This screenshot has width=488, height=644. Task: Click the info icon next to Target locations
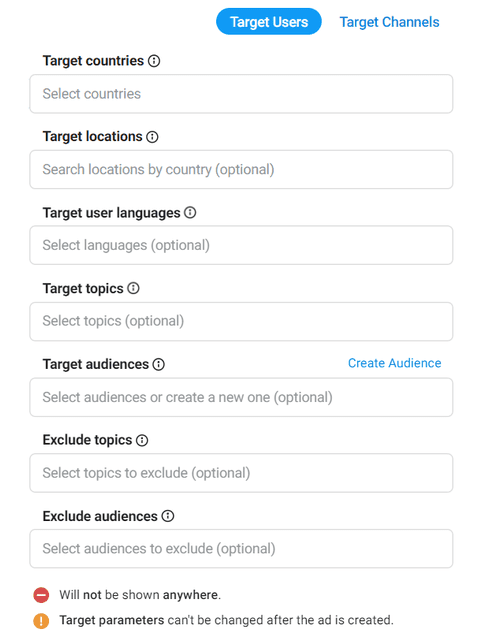[x=152, y=137]
